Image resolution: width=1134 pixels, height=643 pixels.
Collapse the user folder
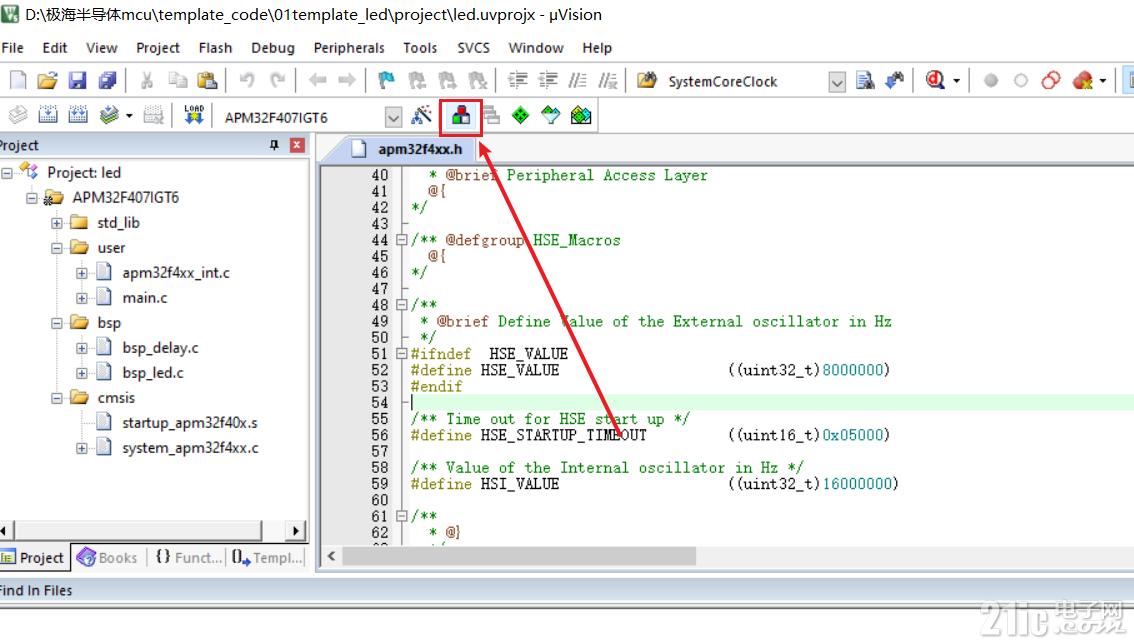coord(56,248)
